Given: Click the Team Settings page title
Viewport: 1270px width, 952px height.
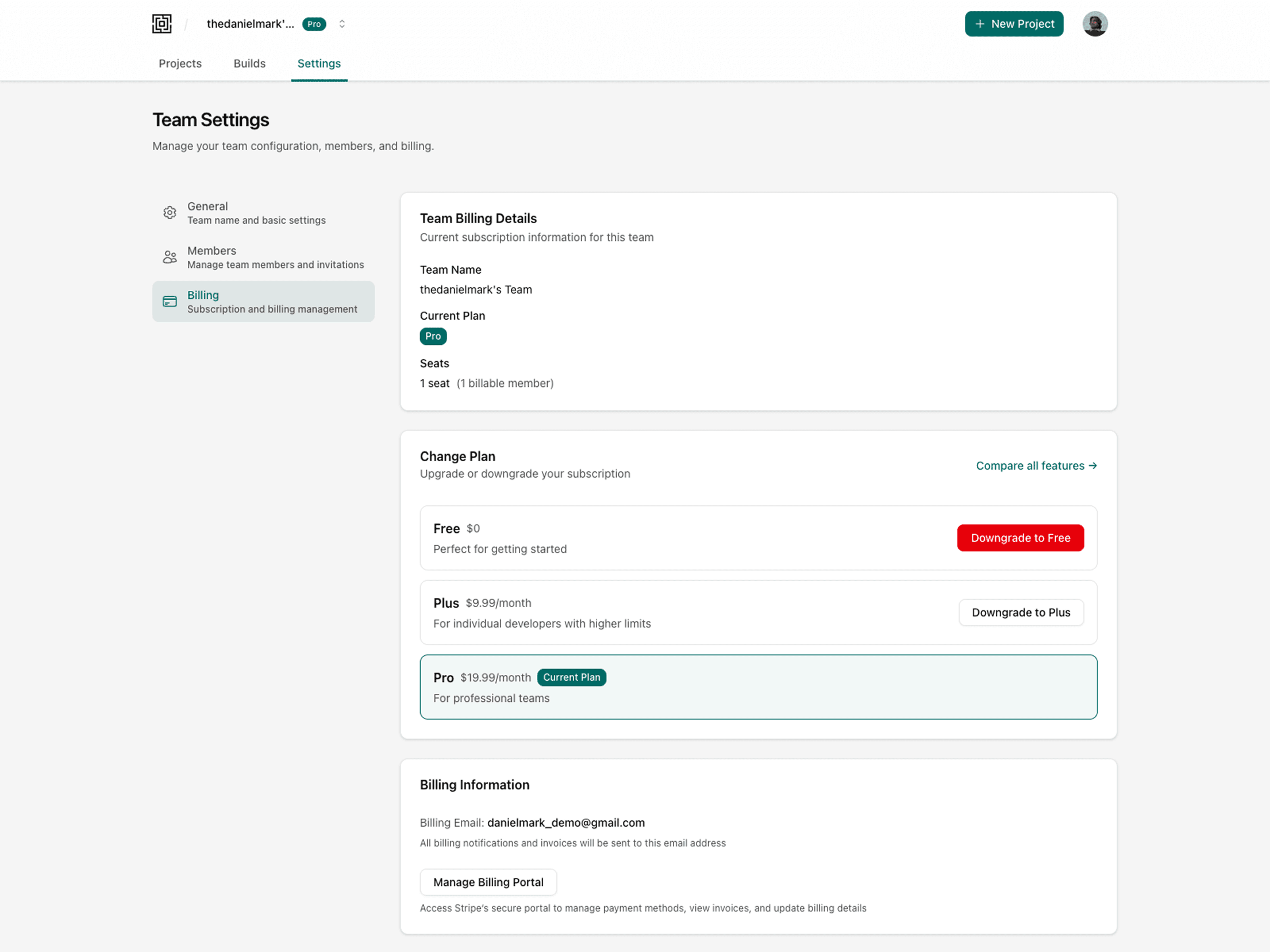Looking at the screenshot, I should (x=211, y=119).
